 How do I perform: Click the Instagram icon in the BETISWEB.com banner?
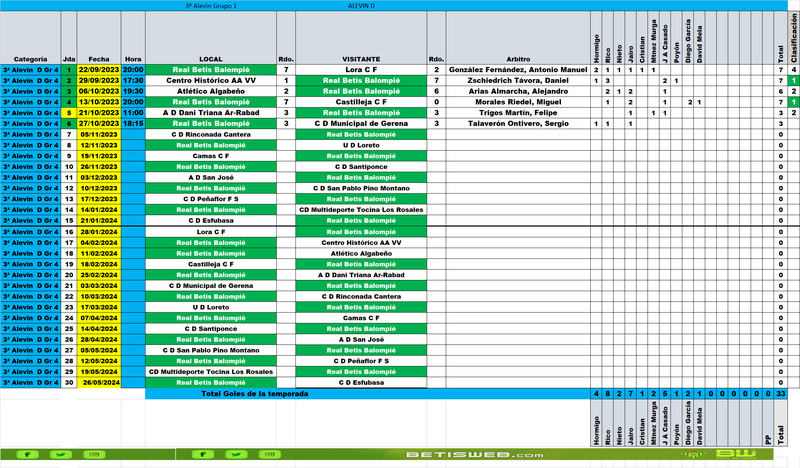270,454
